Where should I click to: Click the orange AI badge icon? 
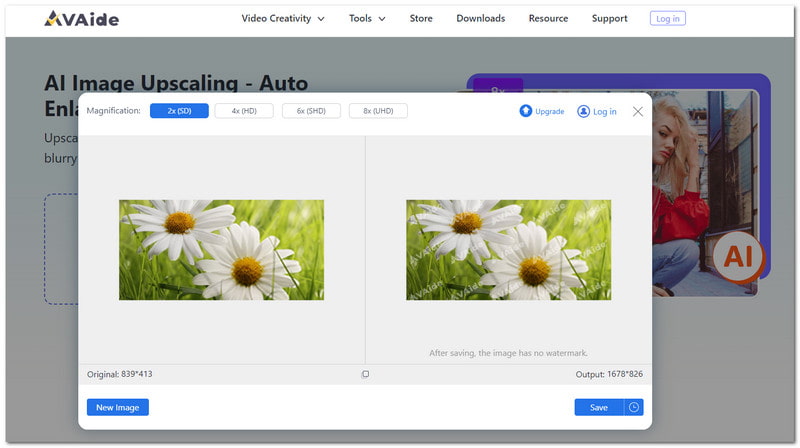(737, 256)
